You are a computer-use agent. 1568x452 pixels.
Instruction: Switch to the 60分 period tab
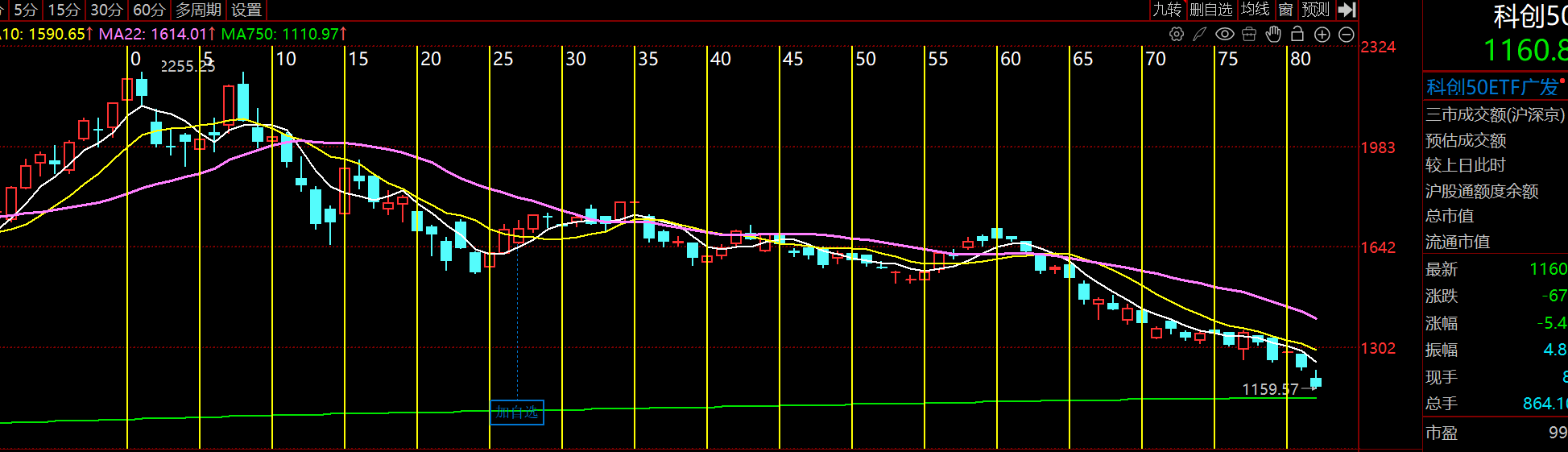coord(149,10)
